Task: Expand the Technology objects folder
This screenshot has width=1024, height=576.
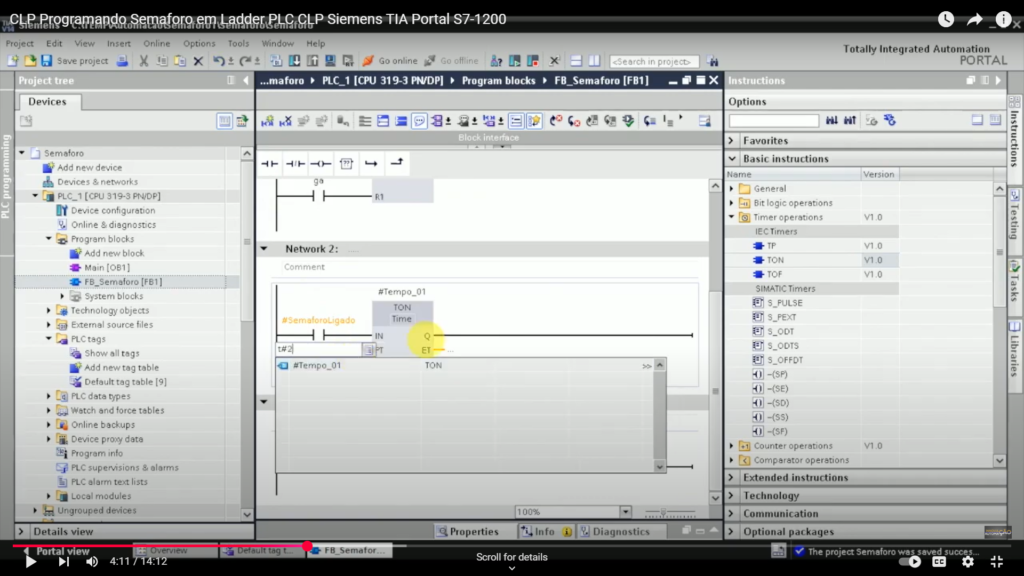Action: [49, 310]
